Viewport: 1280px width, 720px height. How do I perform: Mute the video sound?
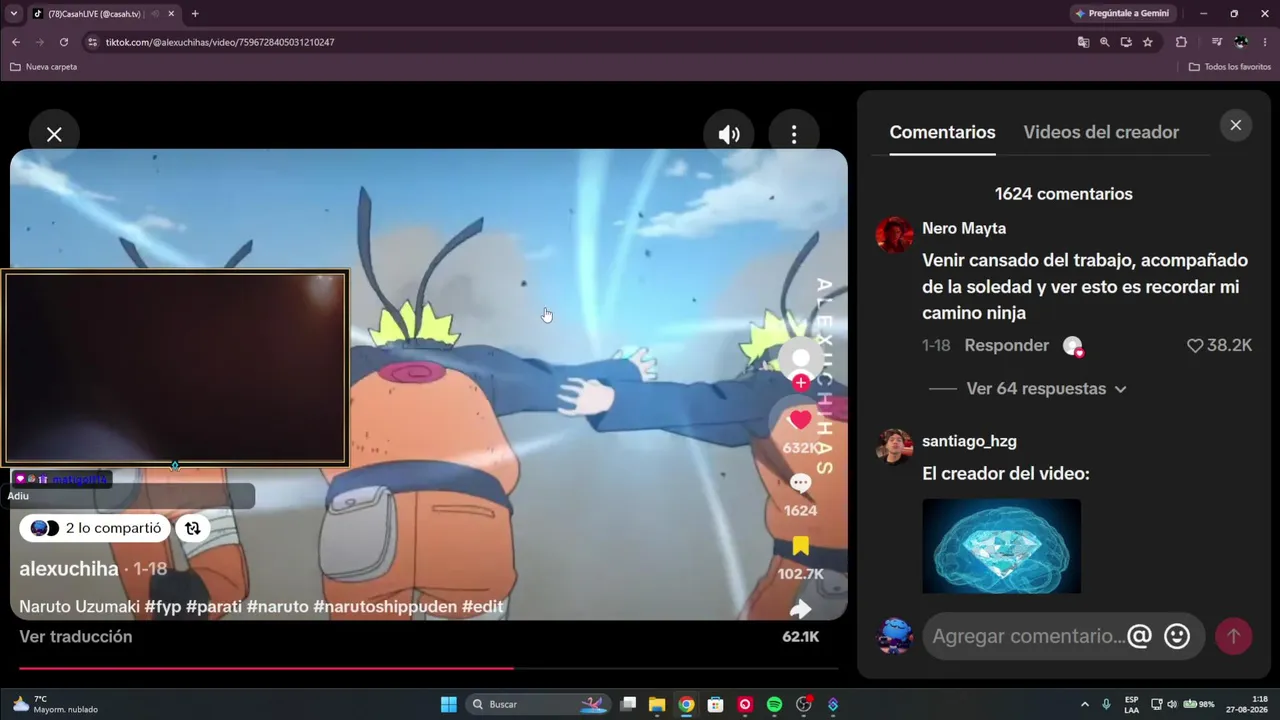point(729,134)
